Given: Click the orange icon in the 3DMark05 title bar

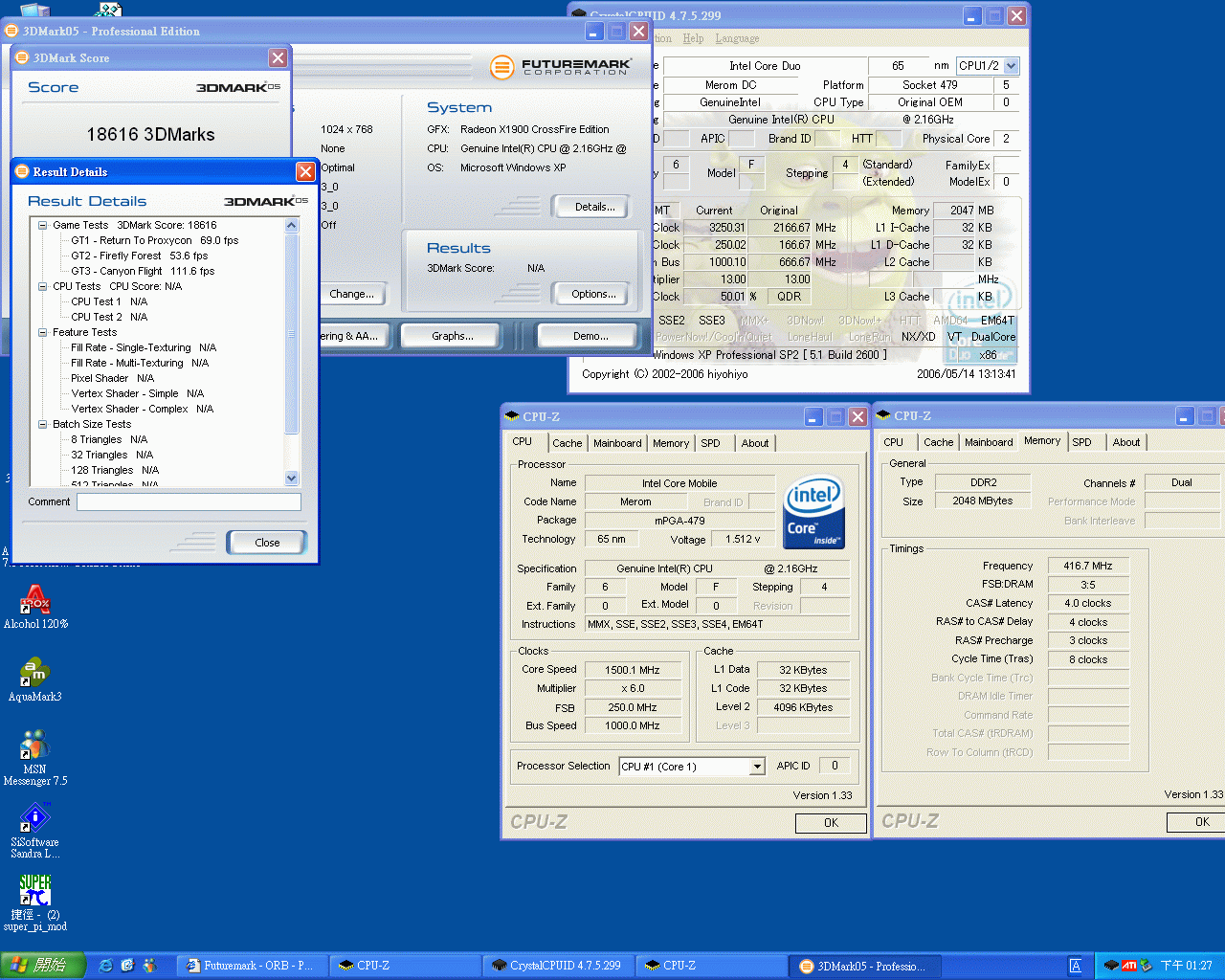Looking at the screenshot, I should (x=11, y=31).
